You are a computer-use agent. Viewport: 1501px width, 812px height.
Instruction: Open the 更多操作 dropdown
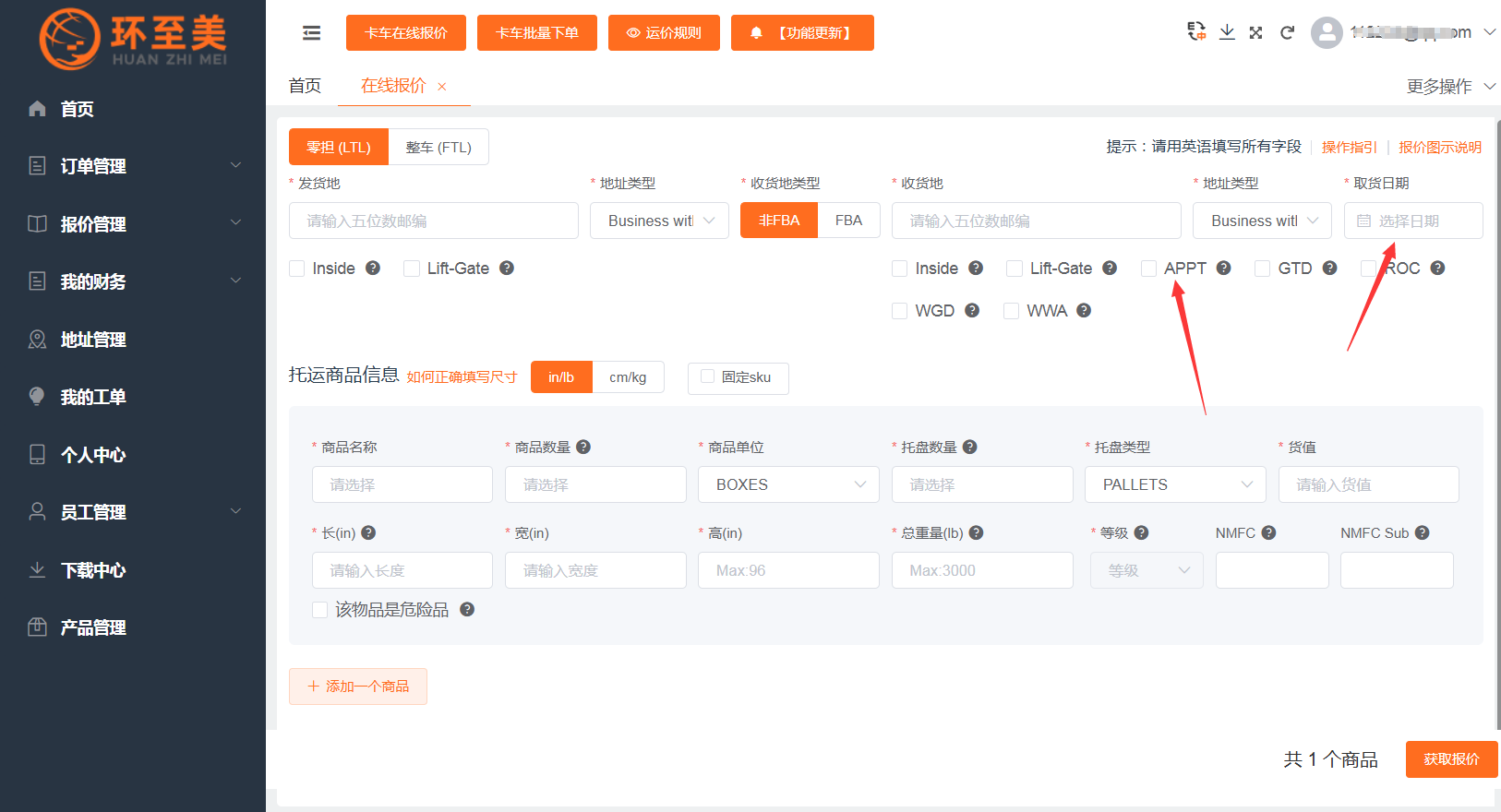(1451, 87)
